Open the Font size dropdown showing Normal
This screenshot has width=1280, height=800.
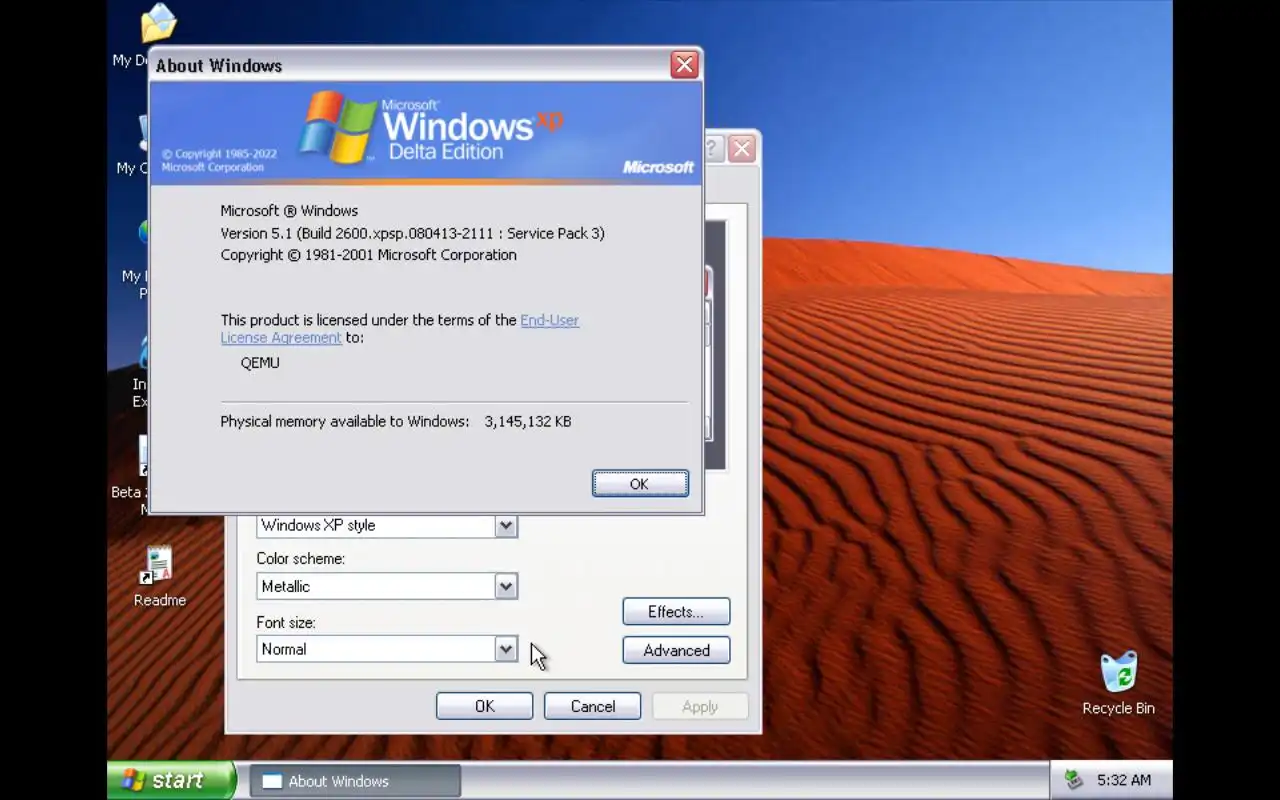pyautogui.click(x=505, y=650)
